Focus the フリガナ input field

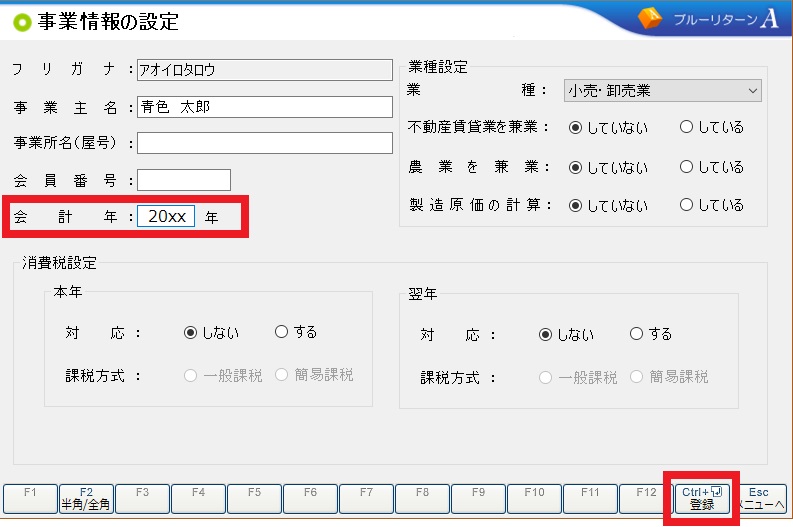[x=265, y=70]
